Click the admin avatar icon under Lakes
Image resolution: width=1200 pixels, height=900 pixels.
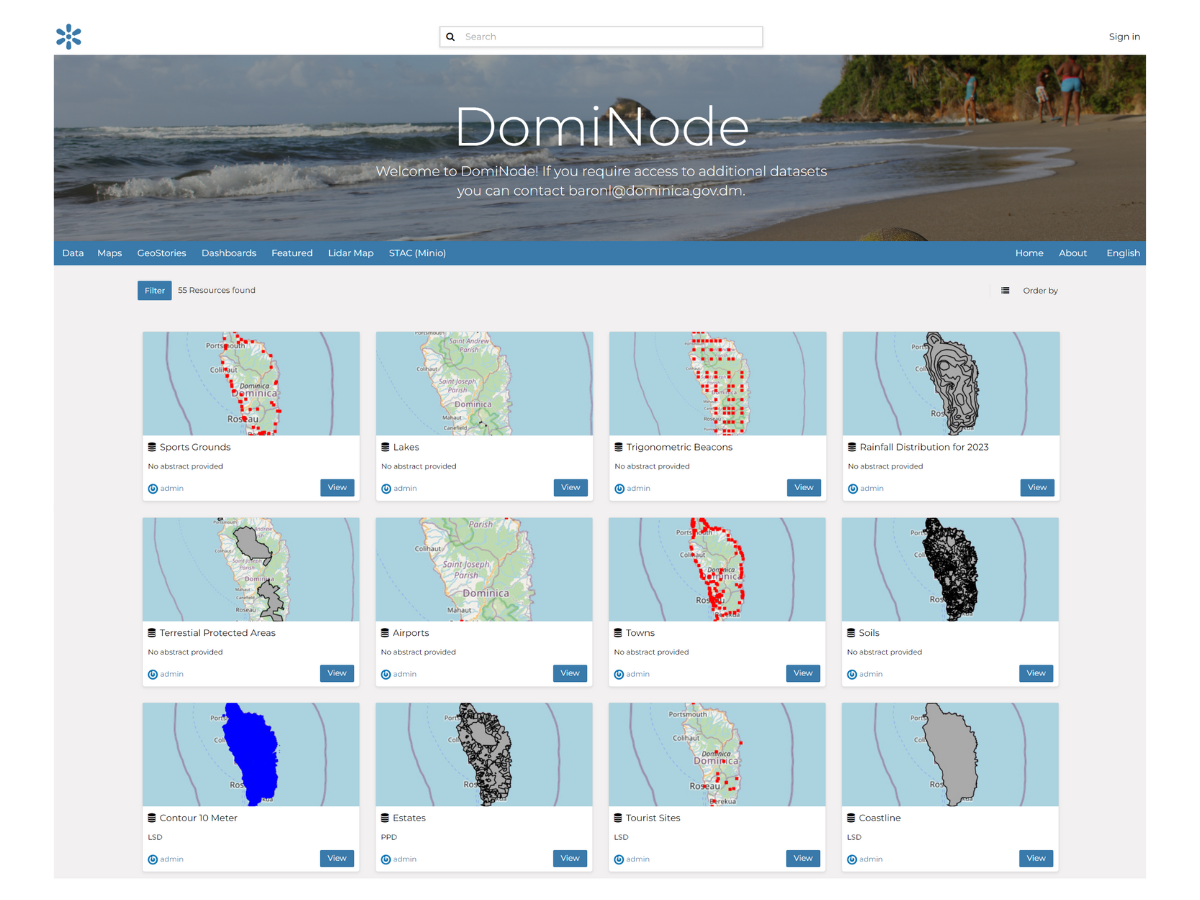coord(386,489)
